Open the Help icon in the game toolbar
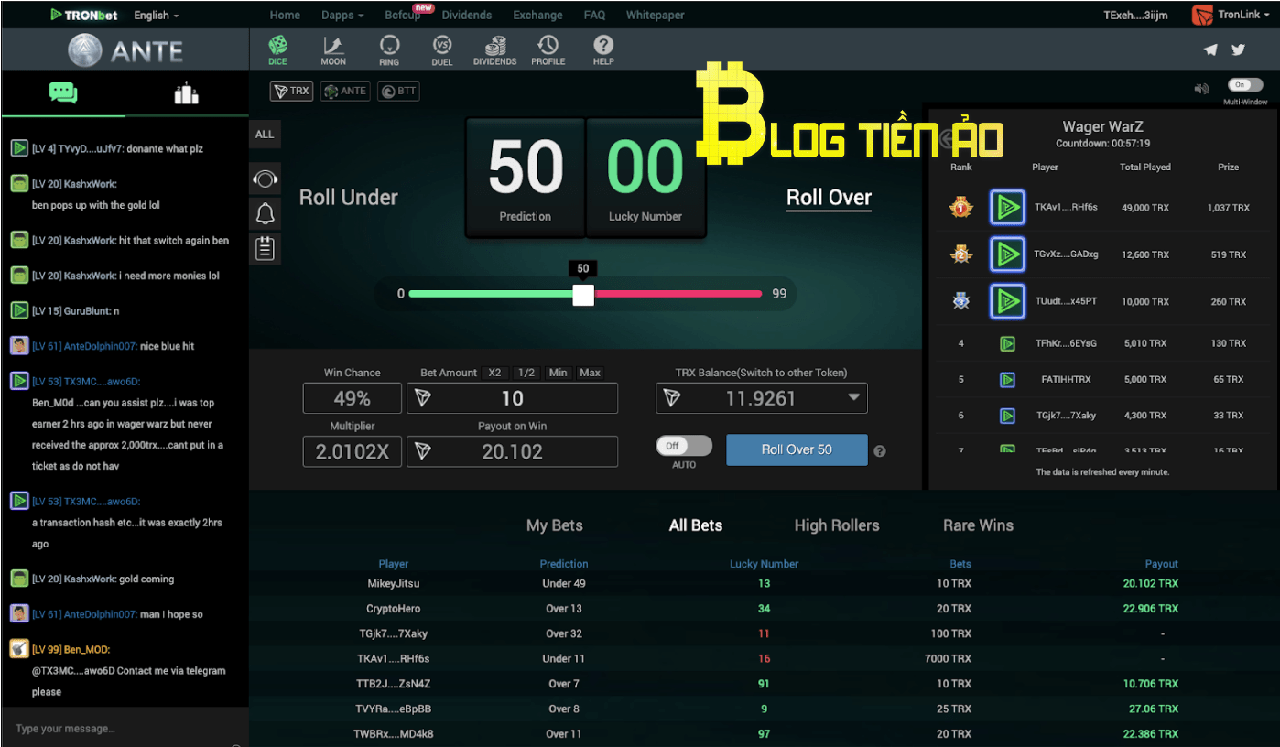 [x=603, y=50]
